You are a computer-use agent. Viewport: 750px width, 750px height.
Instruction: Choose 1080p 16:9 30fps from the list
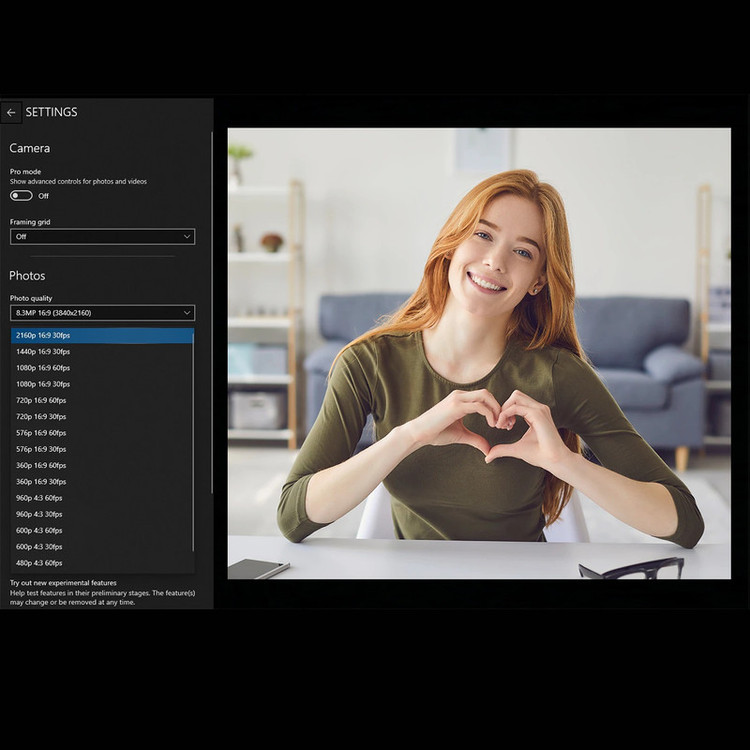click(x=102, y=384)
